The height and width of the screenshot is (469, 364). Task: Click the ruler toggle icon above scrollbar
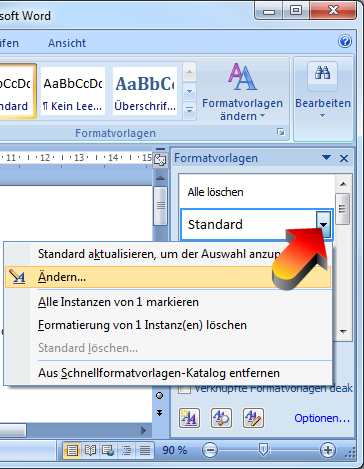160,160
